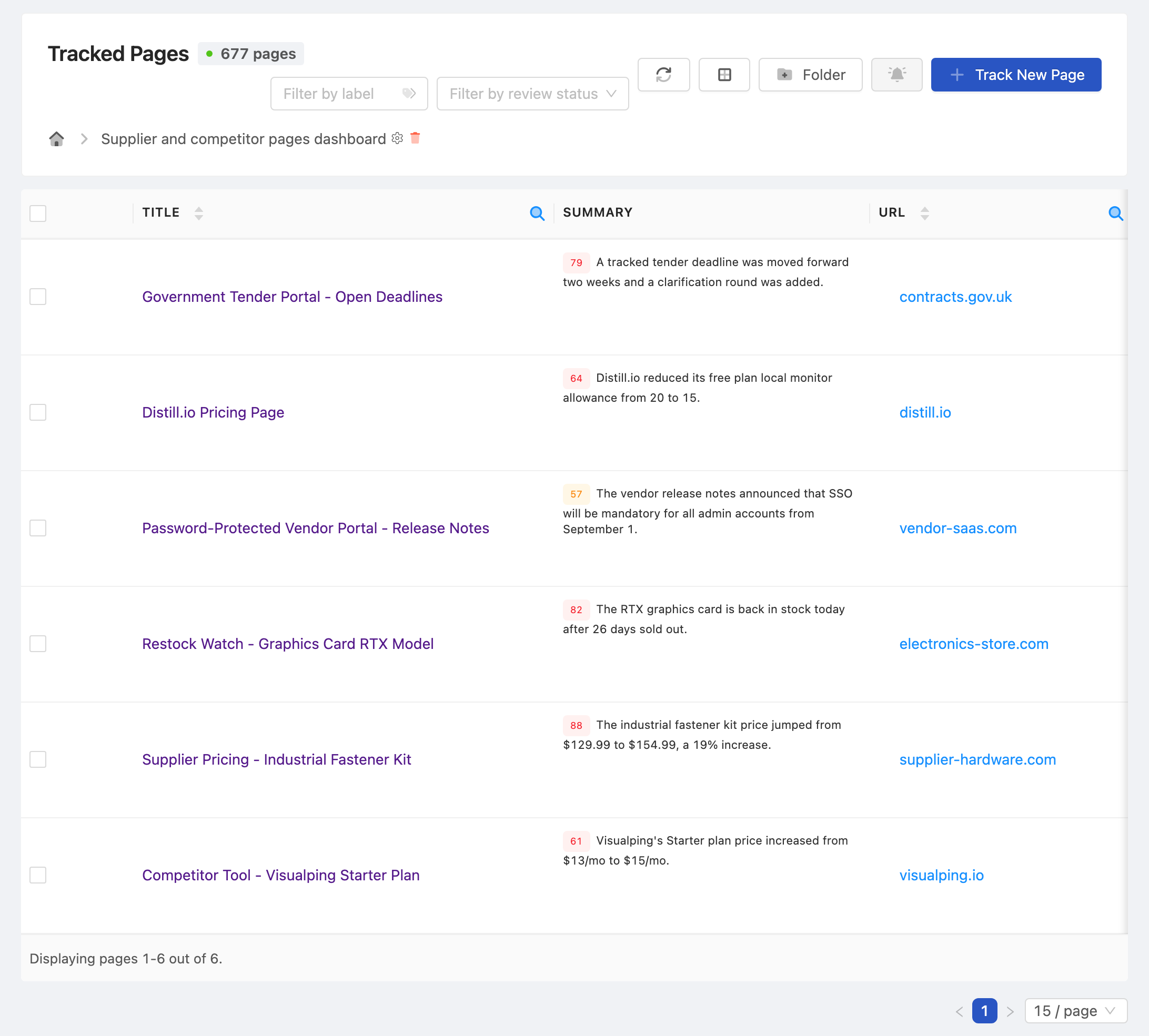The height and width of the screenshot is (1036, 1149).
Task: Click the 88 score badge
Action: click(576, 725)
